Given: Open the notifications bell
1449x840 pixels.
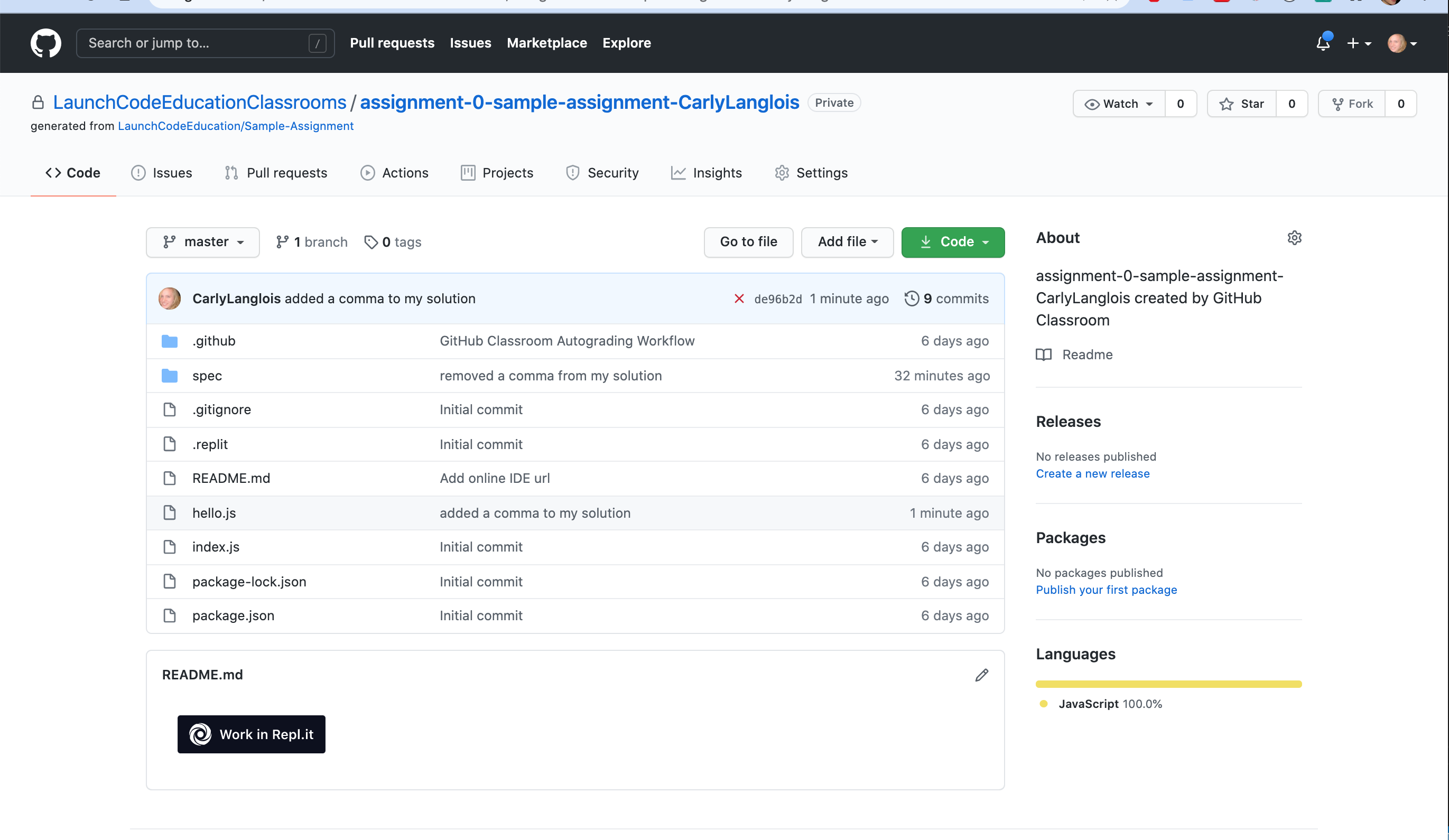Looking at the screenshot, I should (x=1323, y=43).
